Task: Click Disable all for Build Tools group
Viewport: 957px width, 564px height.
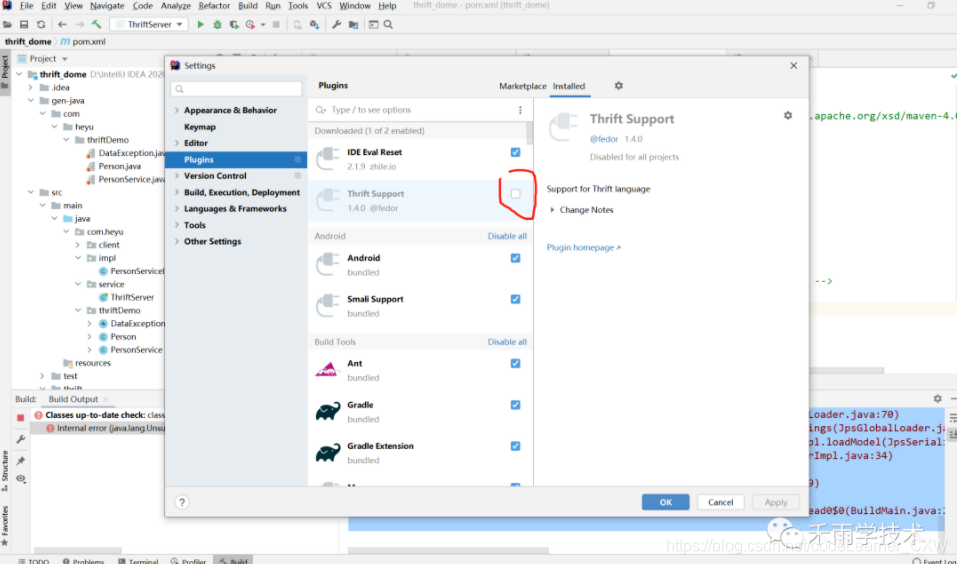Action: (507, 342)
